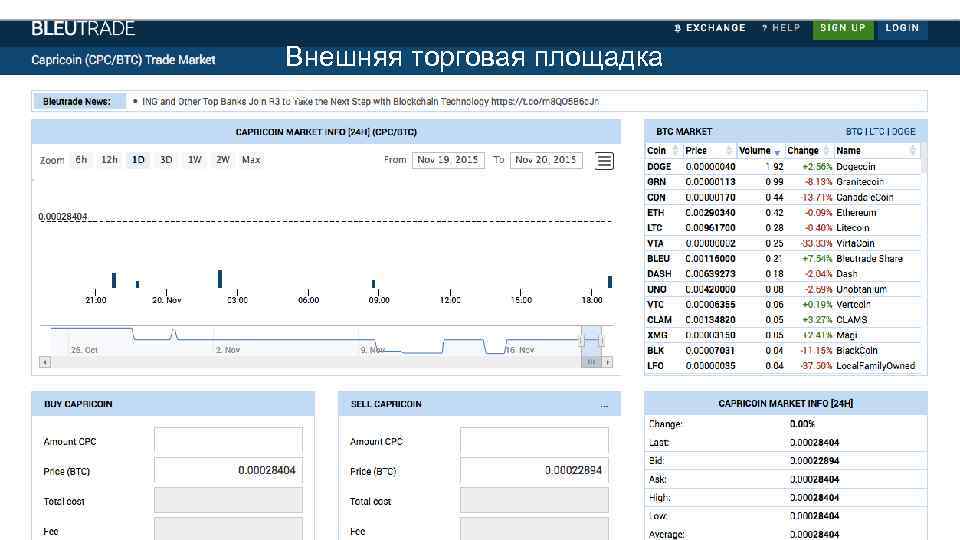
Task: Click the To date field Nov 20, 2015
Action: [546, 160]
